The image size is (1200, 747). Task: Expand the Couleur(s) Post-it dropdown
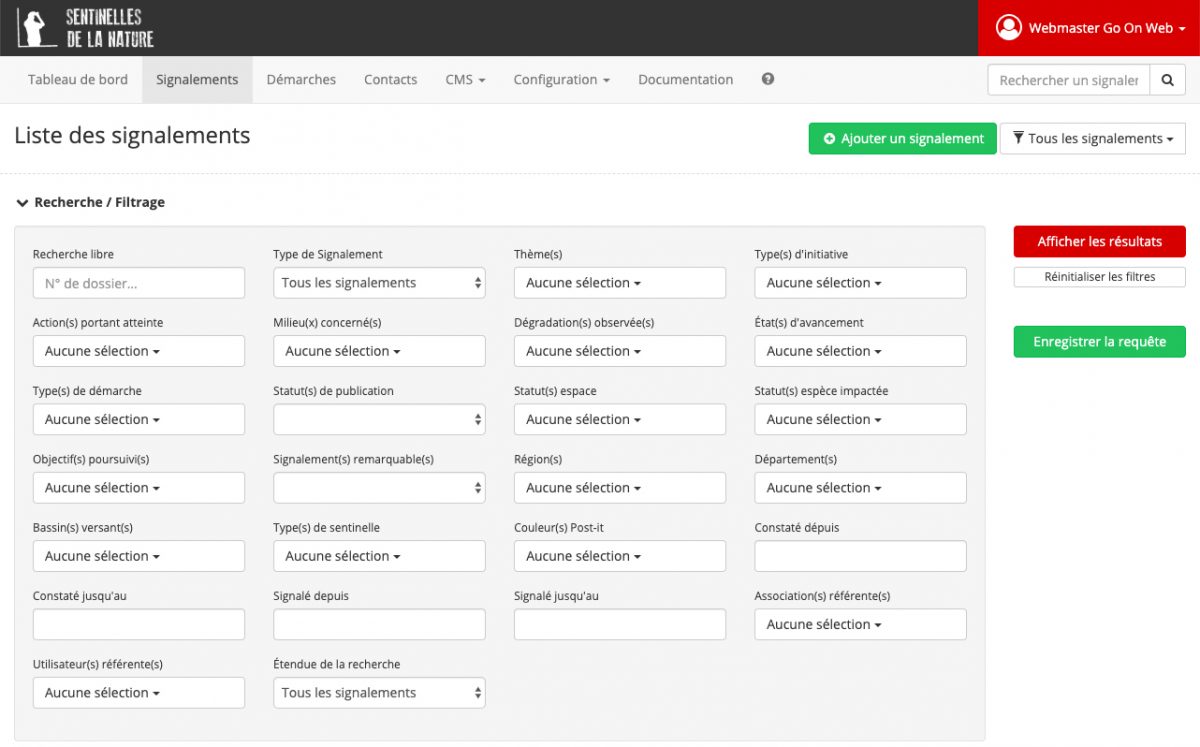(619, 556)
